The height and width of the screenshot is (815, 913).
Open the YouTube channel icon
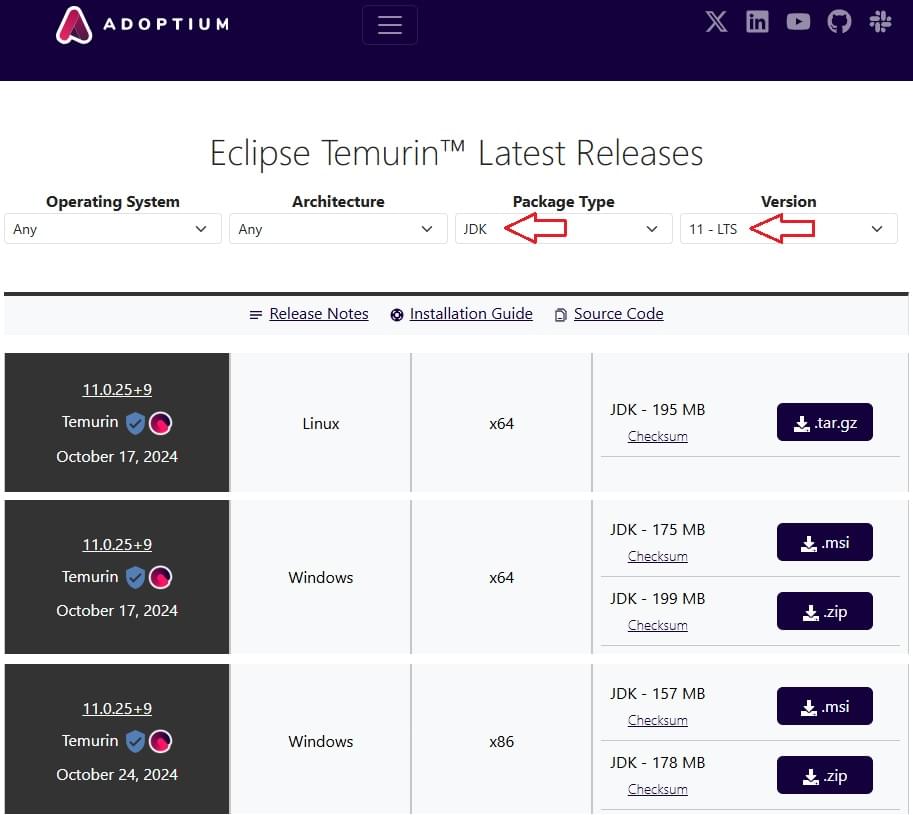coord(798,22)
